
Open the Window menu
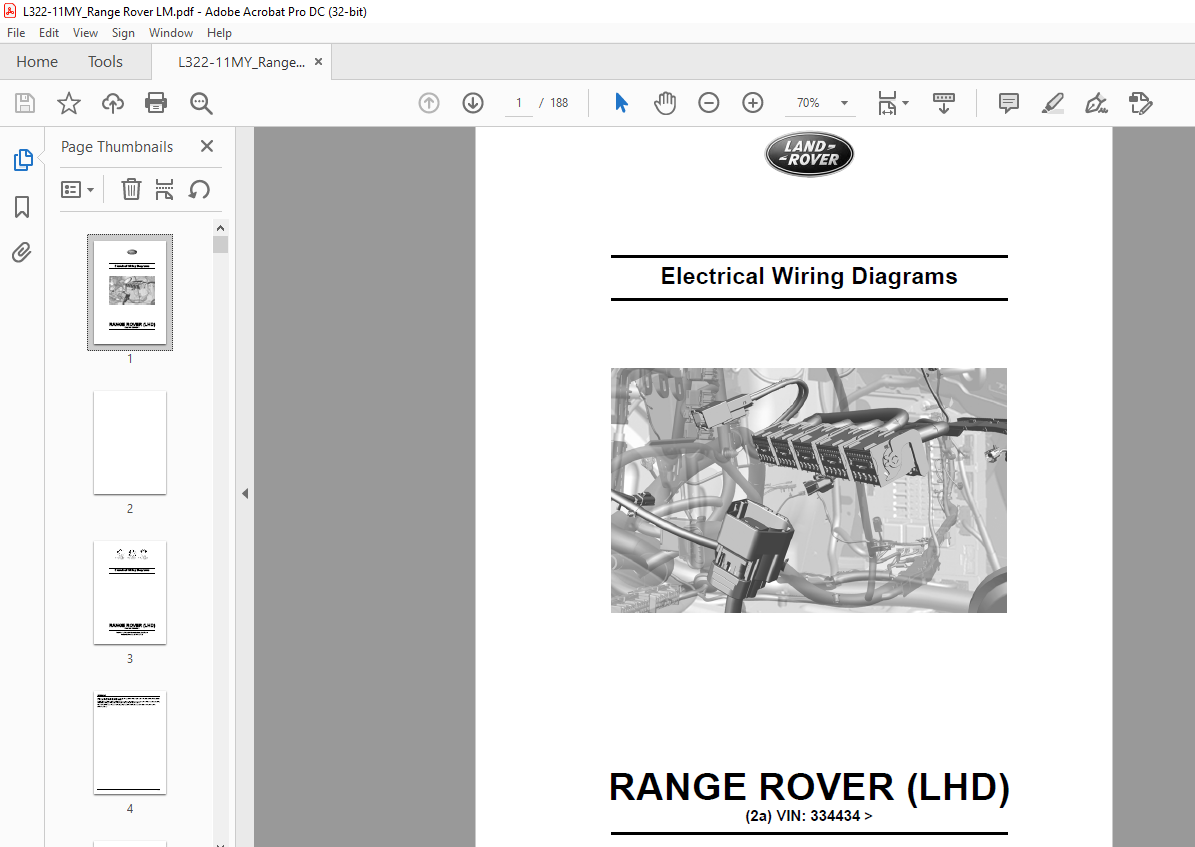(x=171, y=33)
